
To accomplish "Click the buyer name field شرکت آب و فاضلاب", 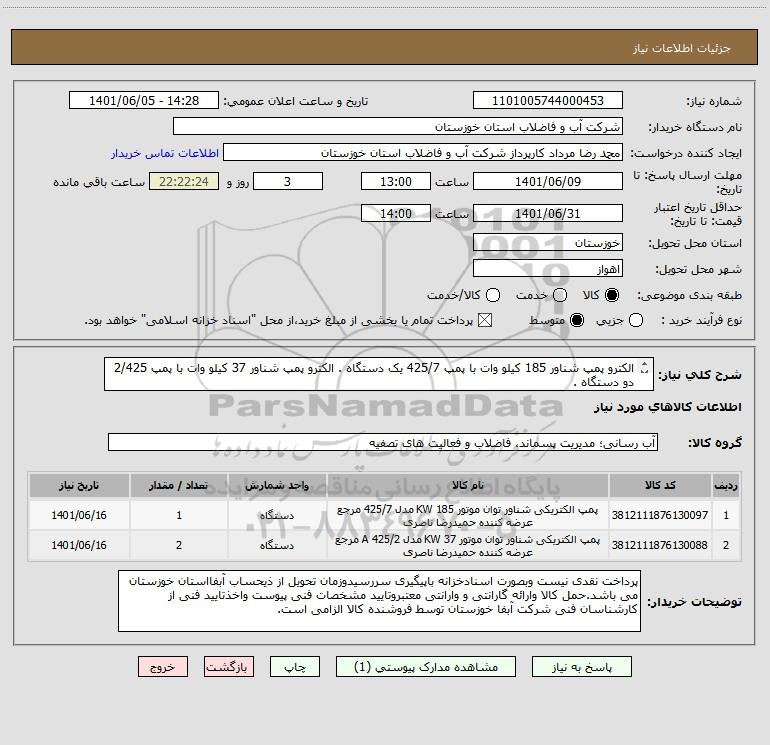I will pyautogui.click(x=398, y=127).
